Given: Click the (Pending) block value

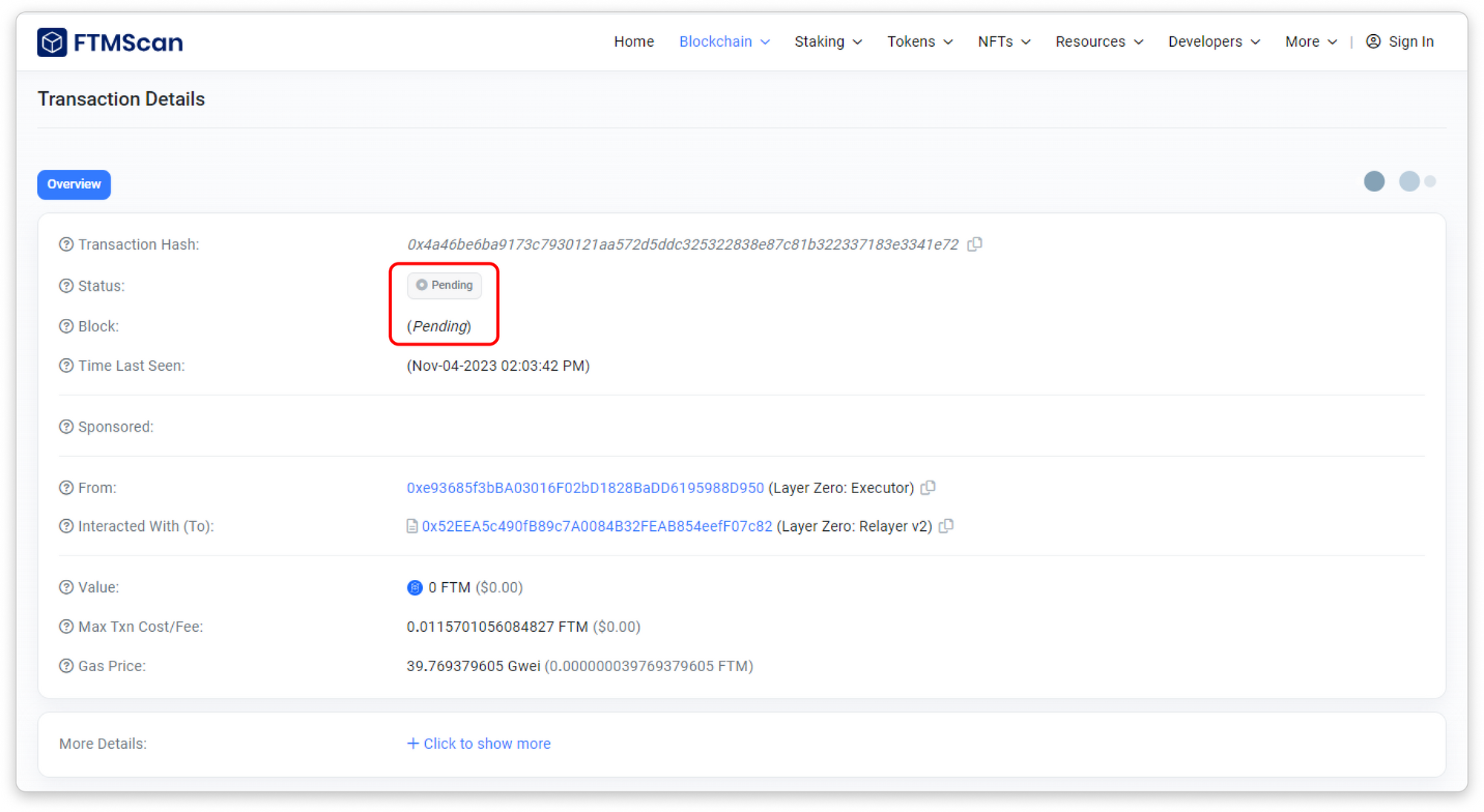Looking at the screenshot, I should (x=439, y=326).
